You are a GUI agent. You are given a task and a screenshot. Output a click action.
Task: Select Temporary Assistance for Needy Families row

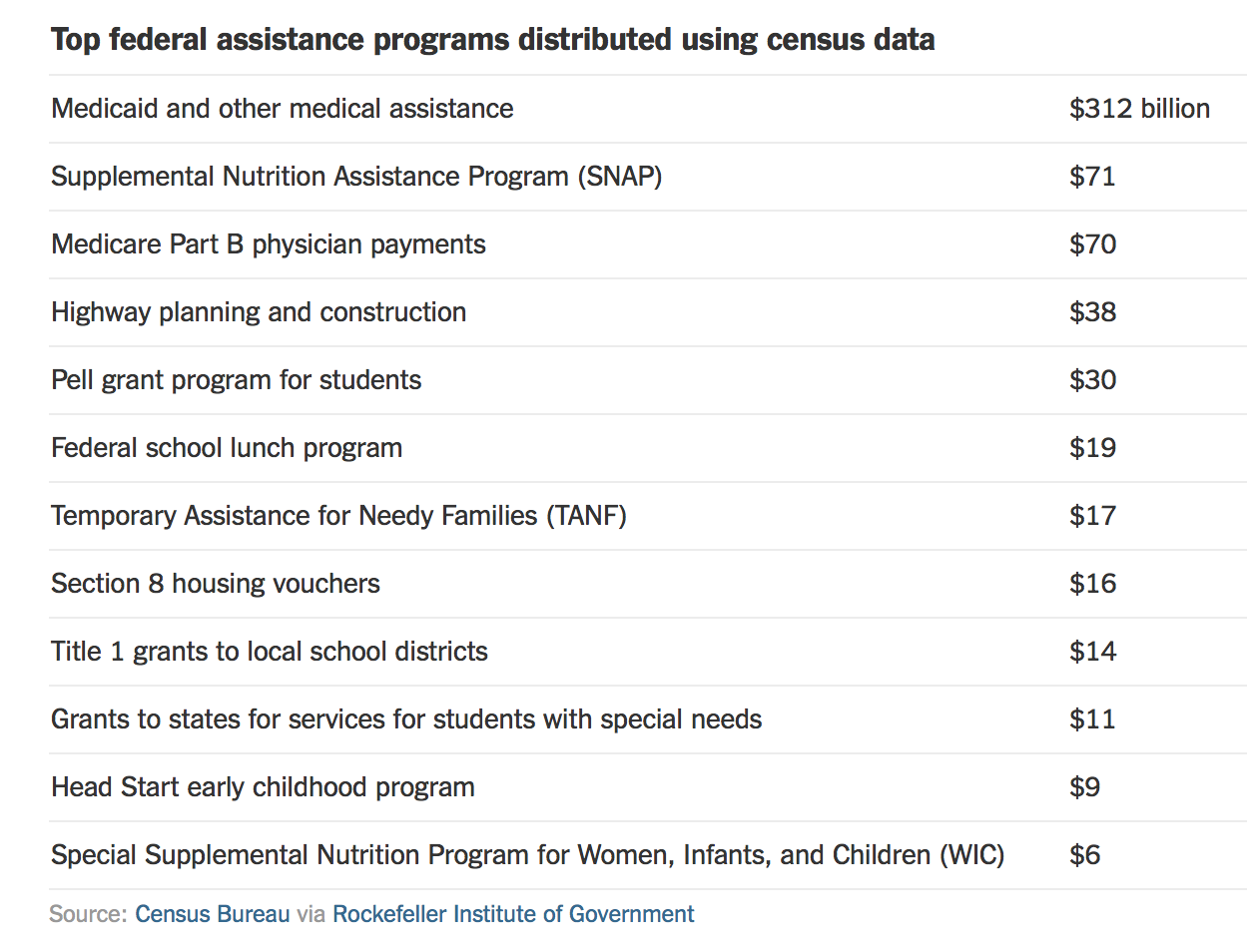(x=338, y=516)
